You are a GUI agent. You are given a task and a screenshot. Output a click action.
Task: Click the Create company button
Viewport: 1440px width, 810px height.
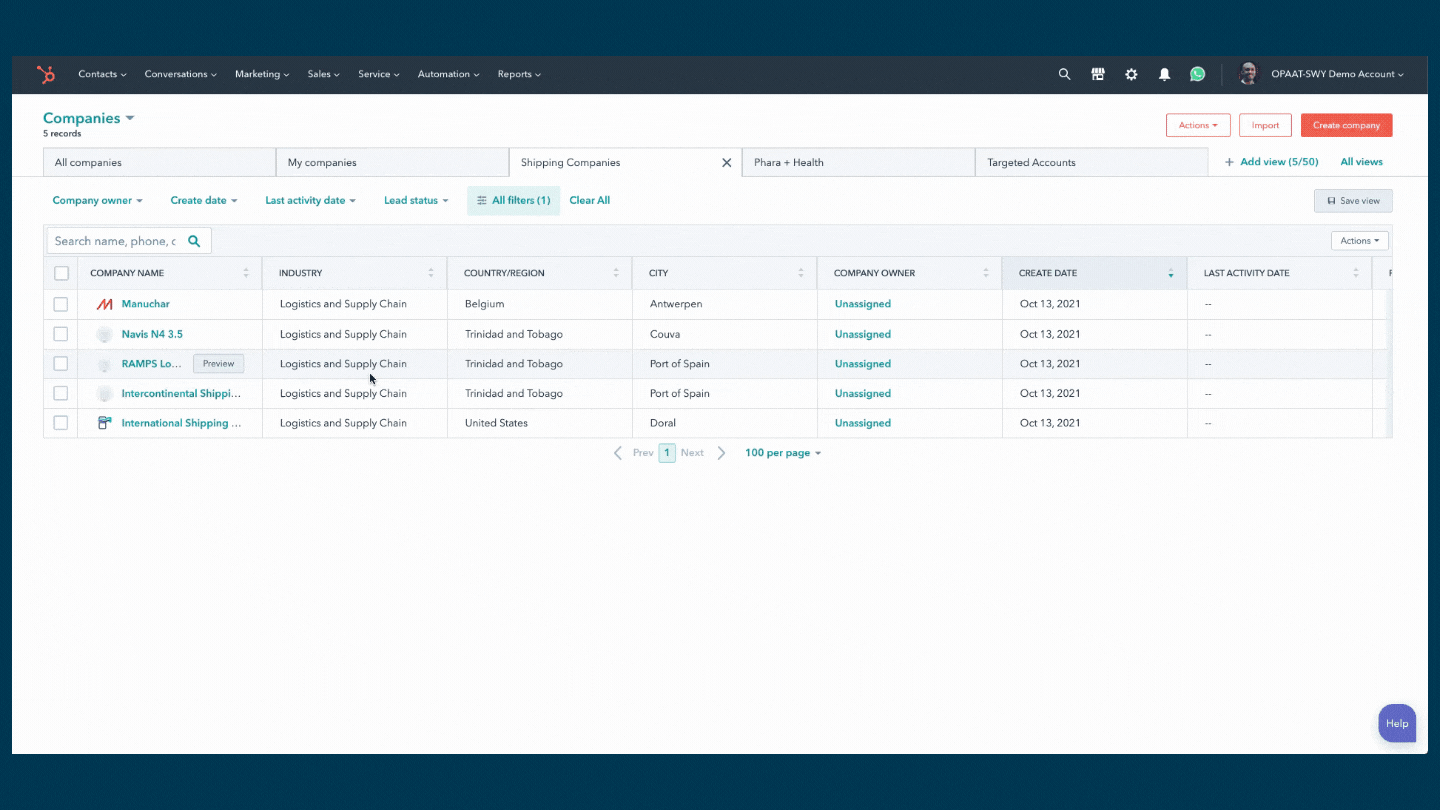[1346, 125]
